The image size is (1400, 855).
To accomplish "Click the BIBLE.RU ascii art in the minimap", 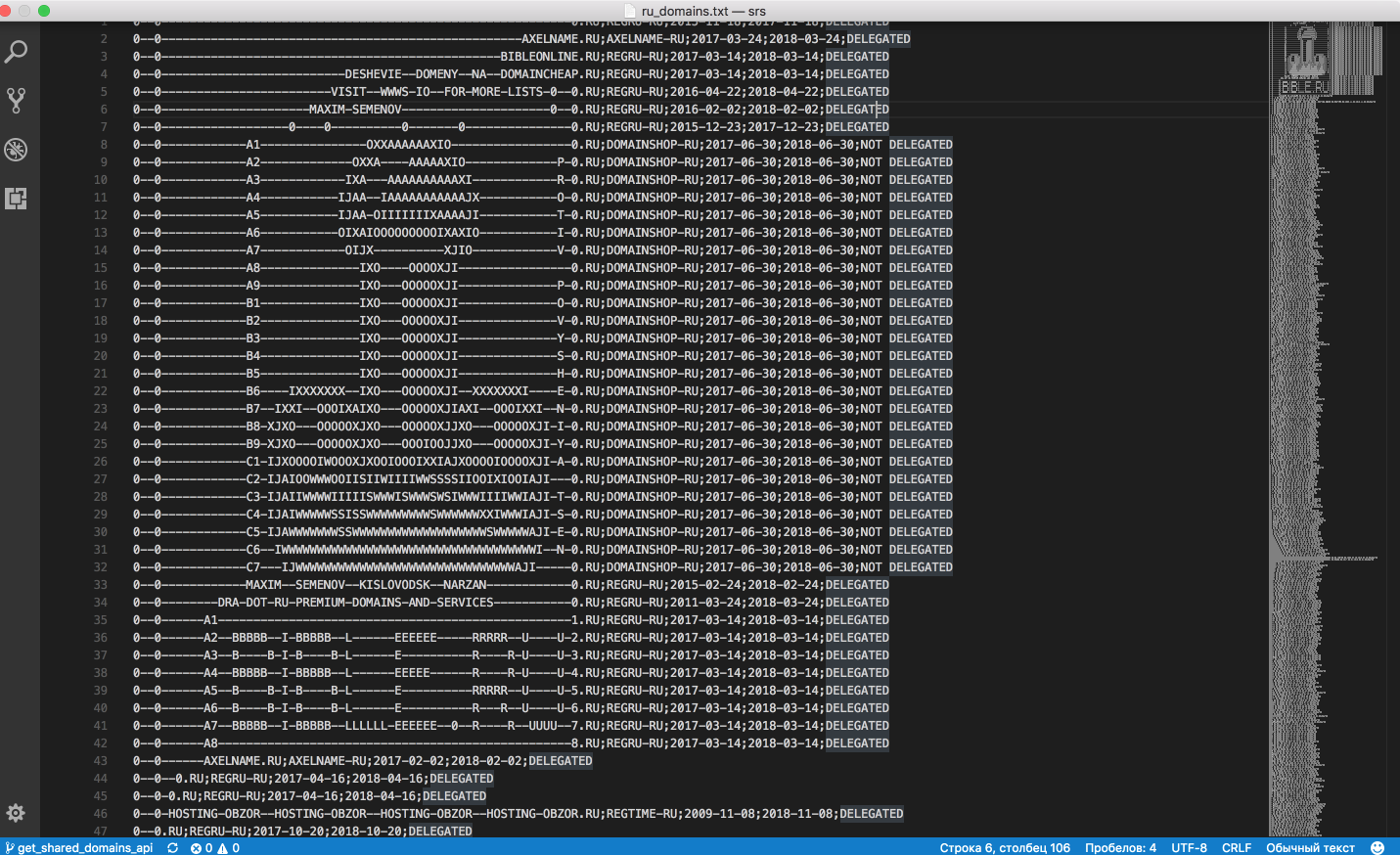I will pos(1305,87).
